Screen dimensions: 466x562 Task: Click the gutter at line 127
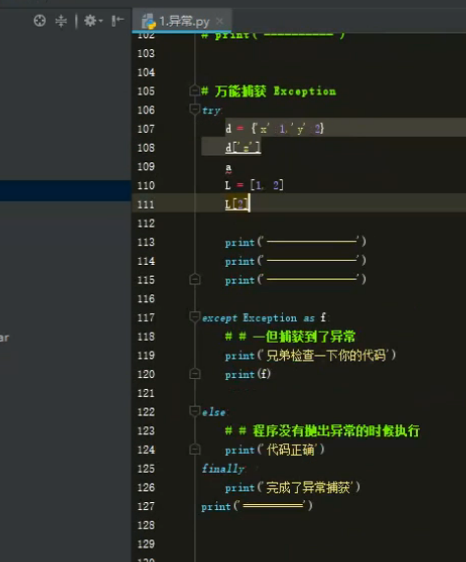coord(146,506)
